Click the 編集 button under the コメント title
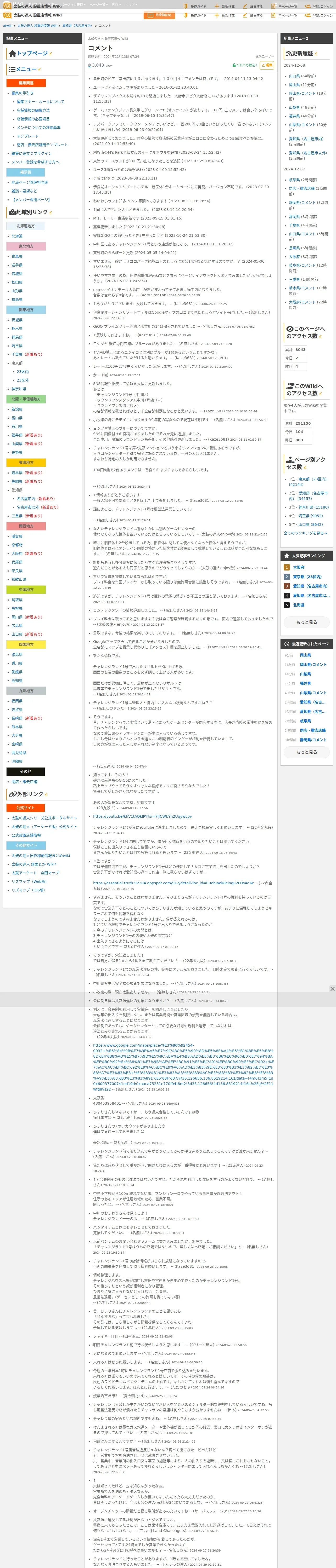This screenshot has height=1568, width=336. pos(267,65)
